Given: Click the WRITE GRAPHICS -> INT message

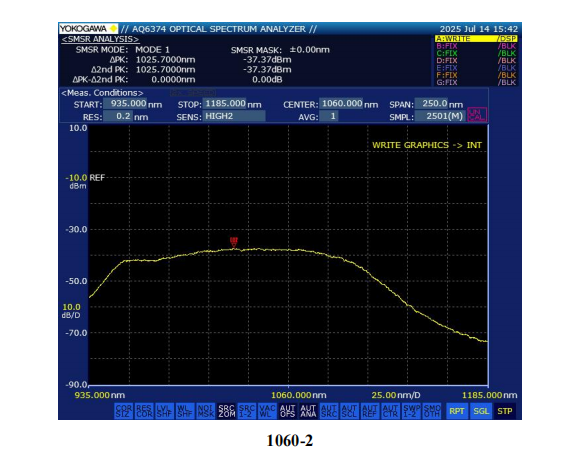Looking at the screenshot, I should click(427, 145).
